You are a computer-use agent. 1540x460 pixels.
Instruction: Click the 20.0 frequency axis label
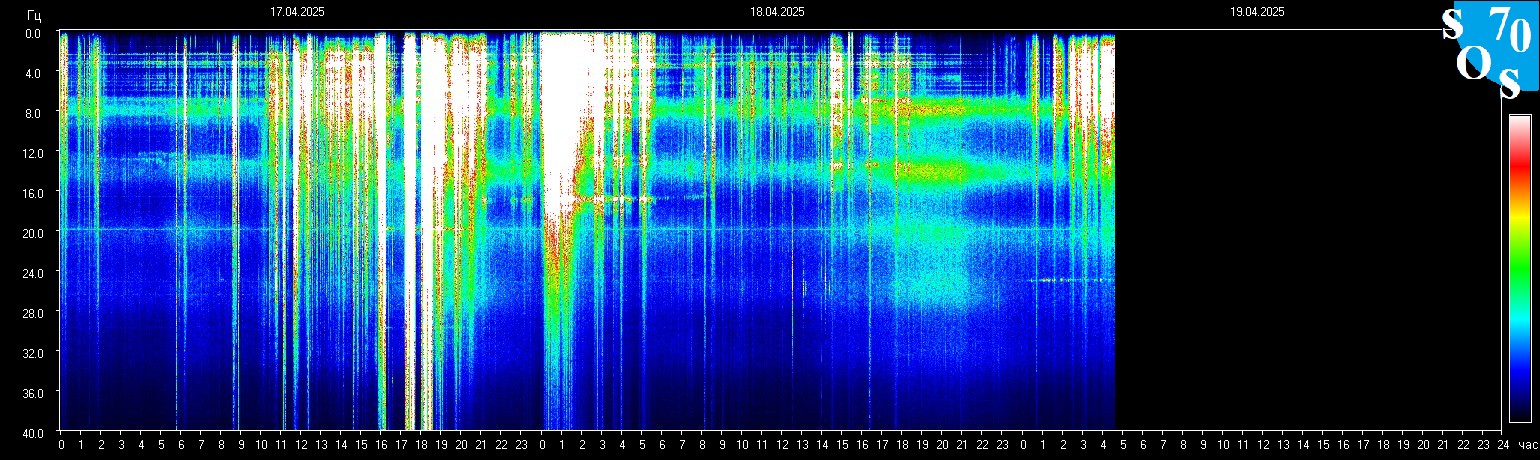[32, 233]
